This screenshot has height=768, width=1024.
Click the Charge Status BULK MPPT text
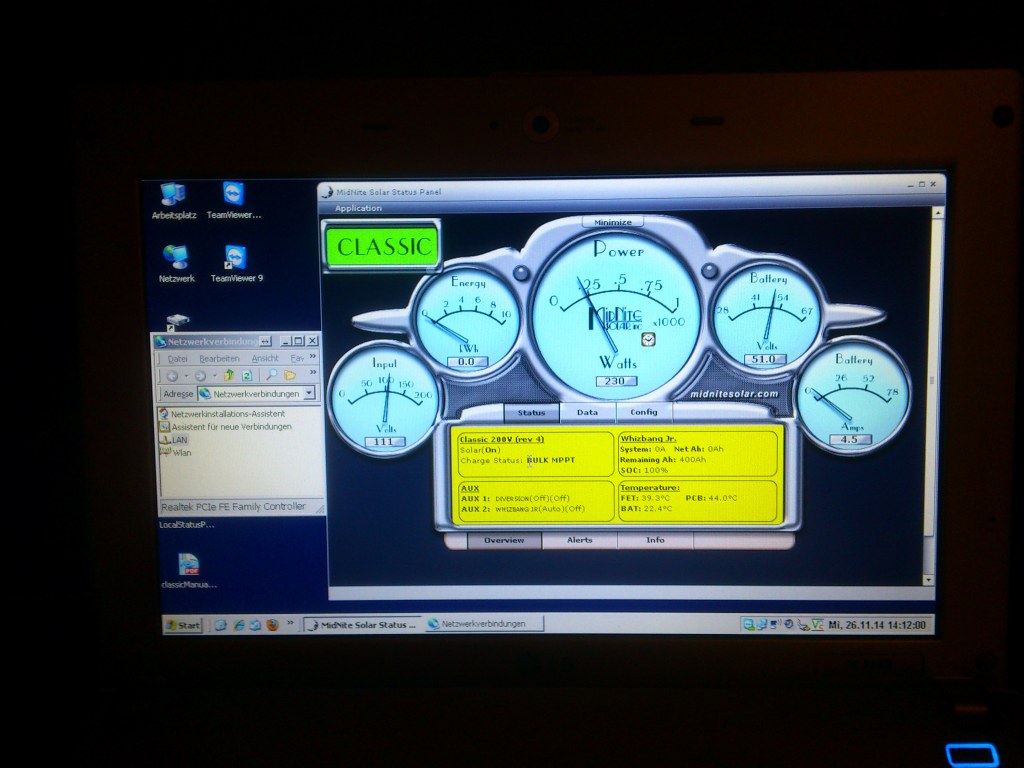coord(517,460)
